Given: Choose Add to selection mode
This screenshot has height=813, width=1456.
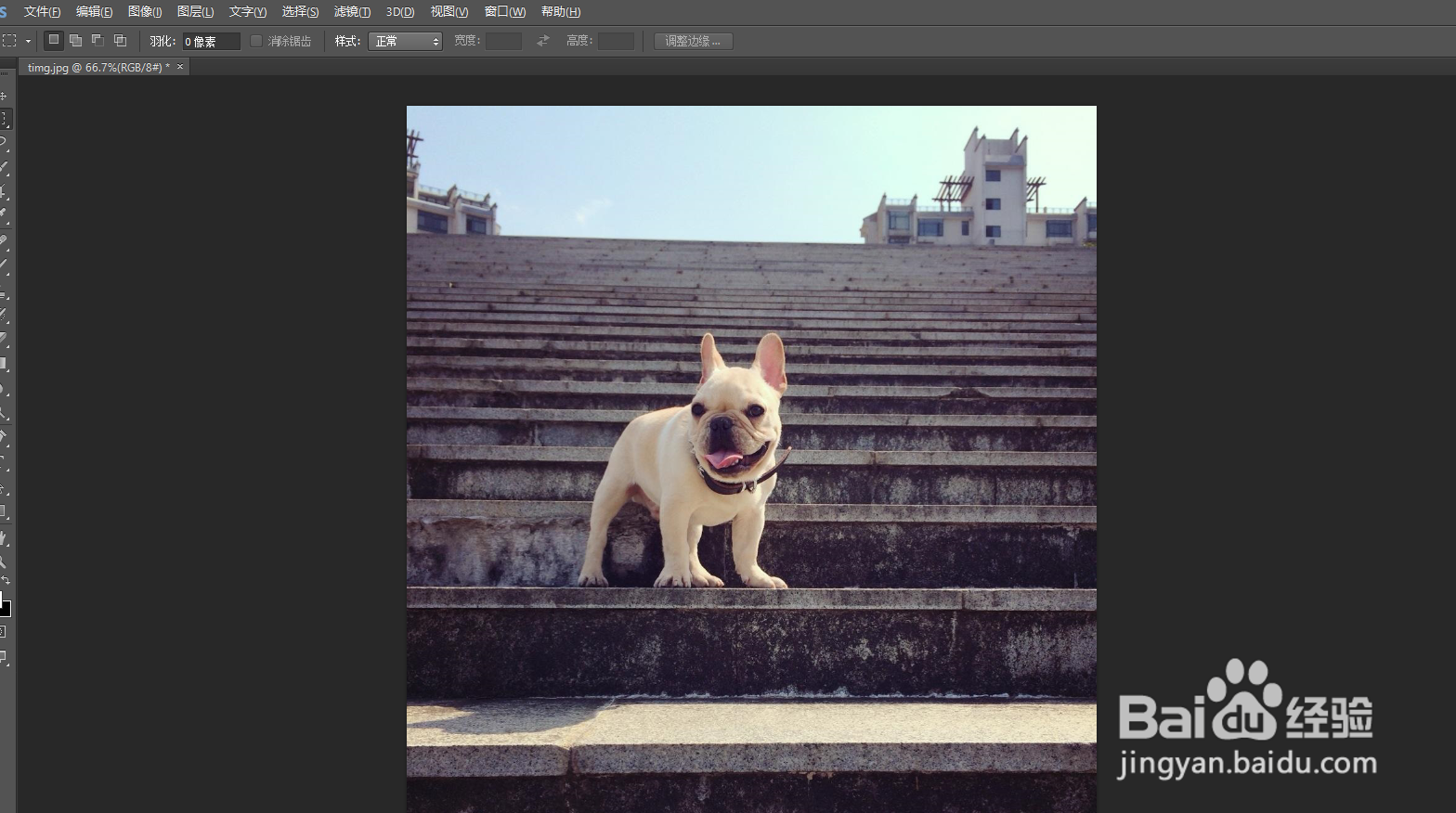Looking at the screenshot, I should (76, 40).
